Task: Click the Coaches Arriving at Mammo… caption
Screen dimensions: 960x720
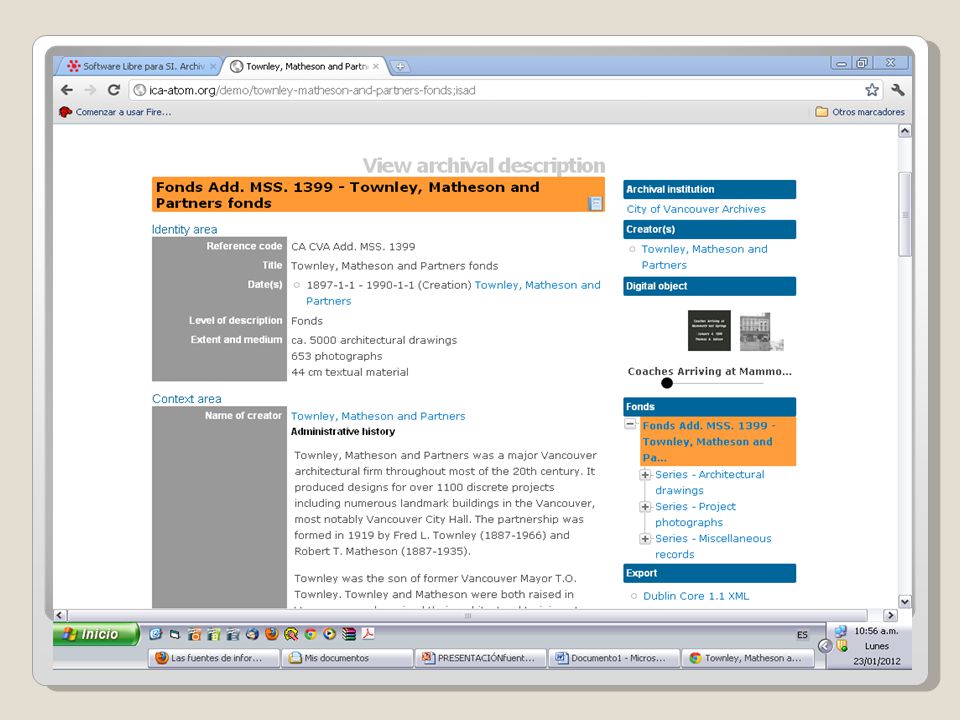Action: pyautogui.click(x=710, y=371)
